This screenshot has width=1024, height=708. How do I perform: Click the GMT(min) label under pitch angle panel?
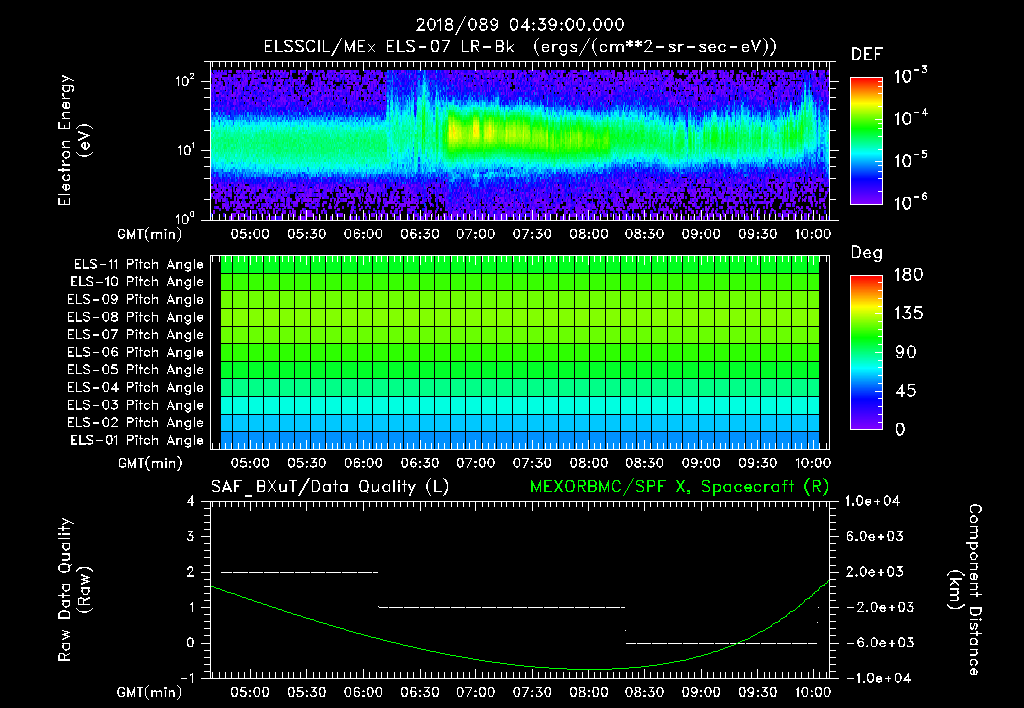(150, 463)
